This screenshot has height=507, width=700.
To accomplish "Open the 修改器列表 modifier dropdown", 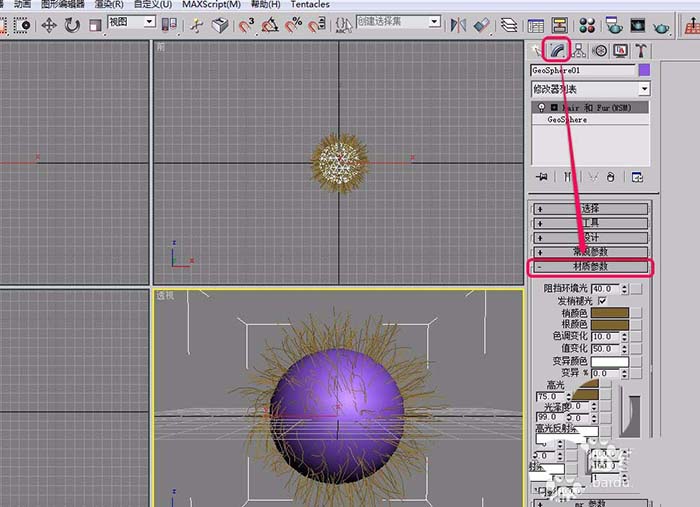I will 590,89.
